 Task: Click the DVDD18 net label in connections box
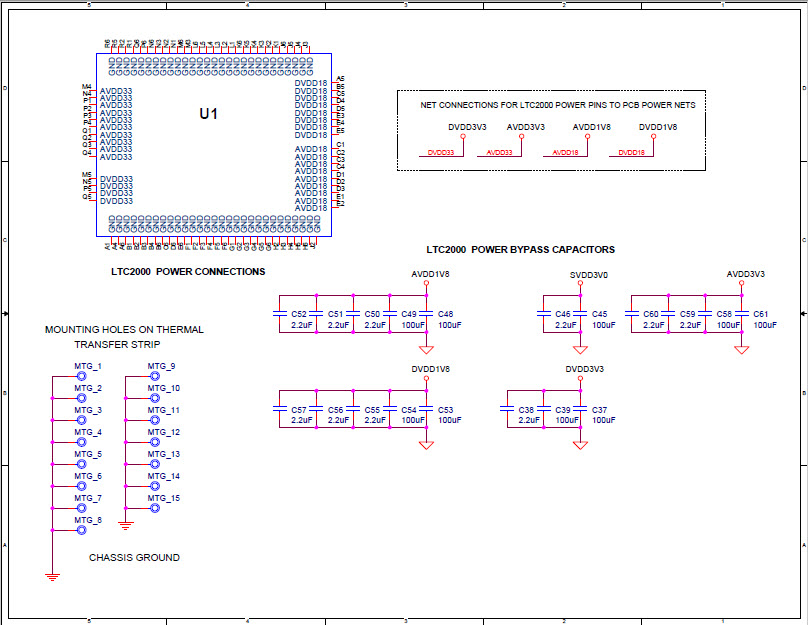630,153
